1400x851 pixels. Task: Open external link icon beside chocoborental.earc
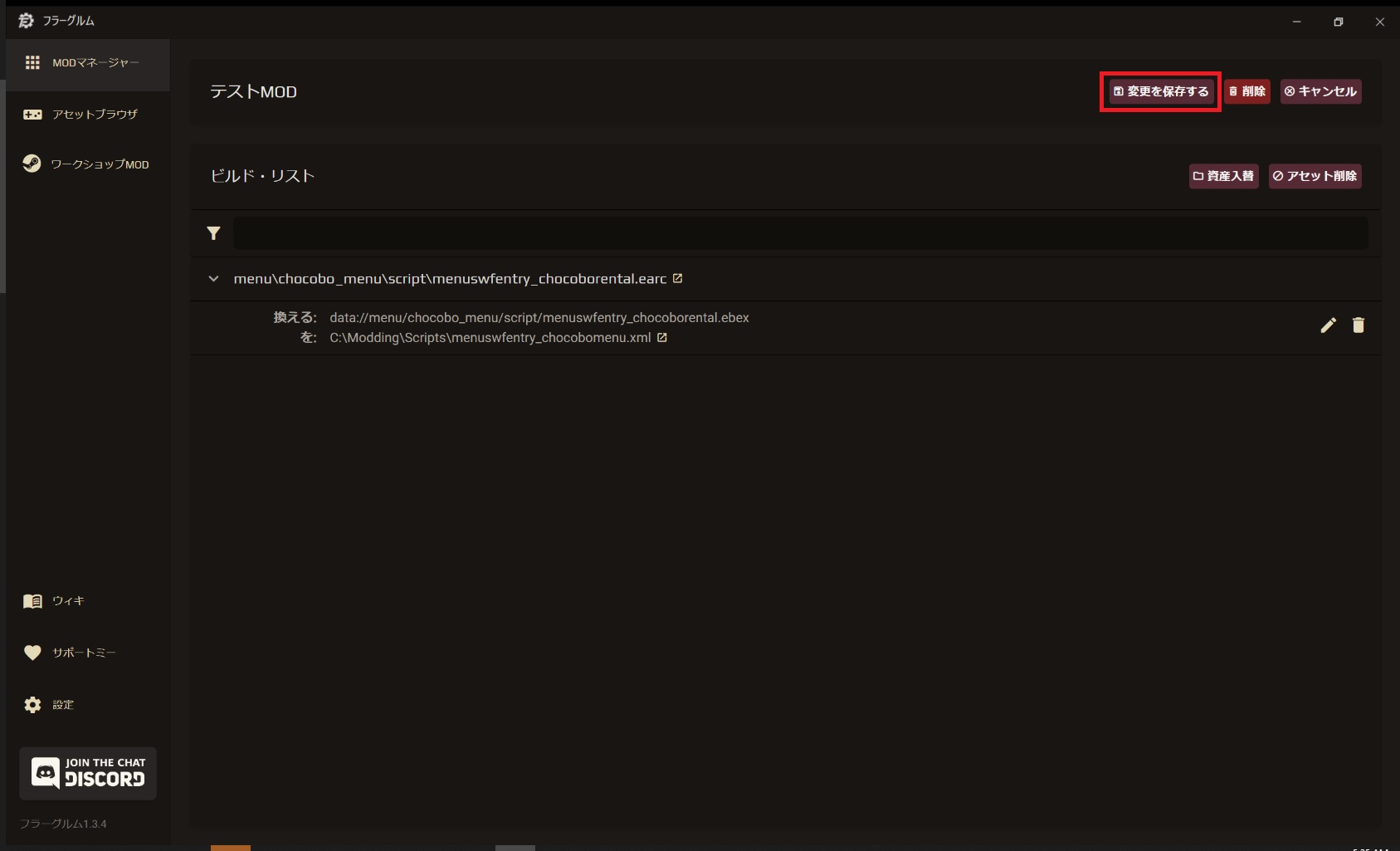(678, 278)
